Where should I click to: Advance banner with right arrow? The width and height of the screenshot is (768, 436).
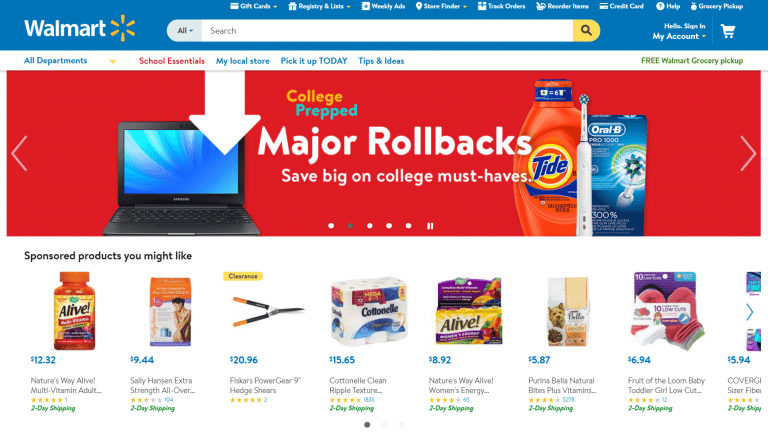748,153
